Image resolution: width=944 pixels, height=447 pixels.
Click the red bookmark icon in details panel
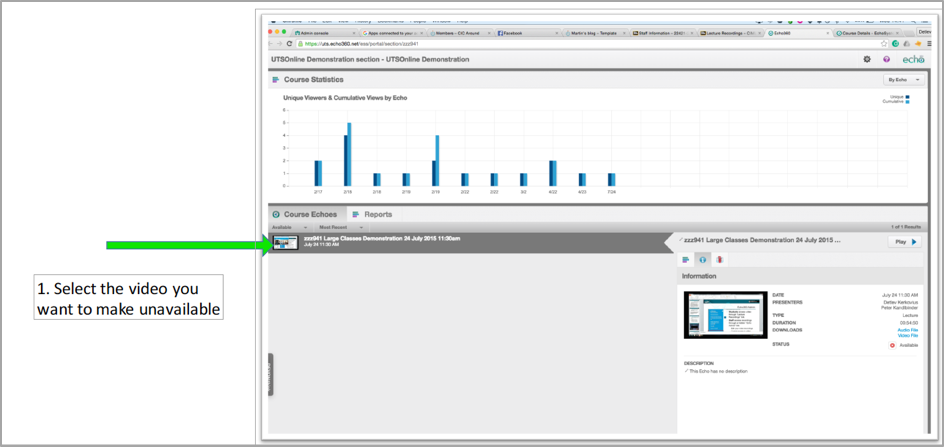point(719,259)
